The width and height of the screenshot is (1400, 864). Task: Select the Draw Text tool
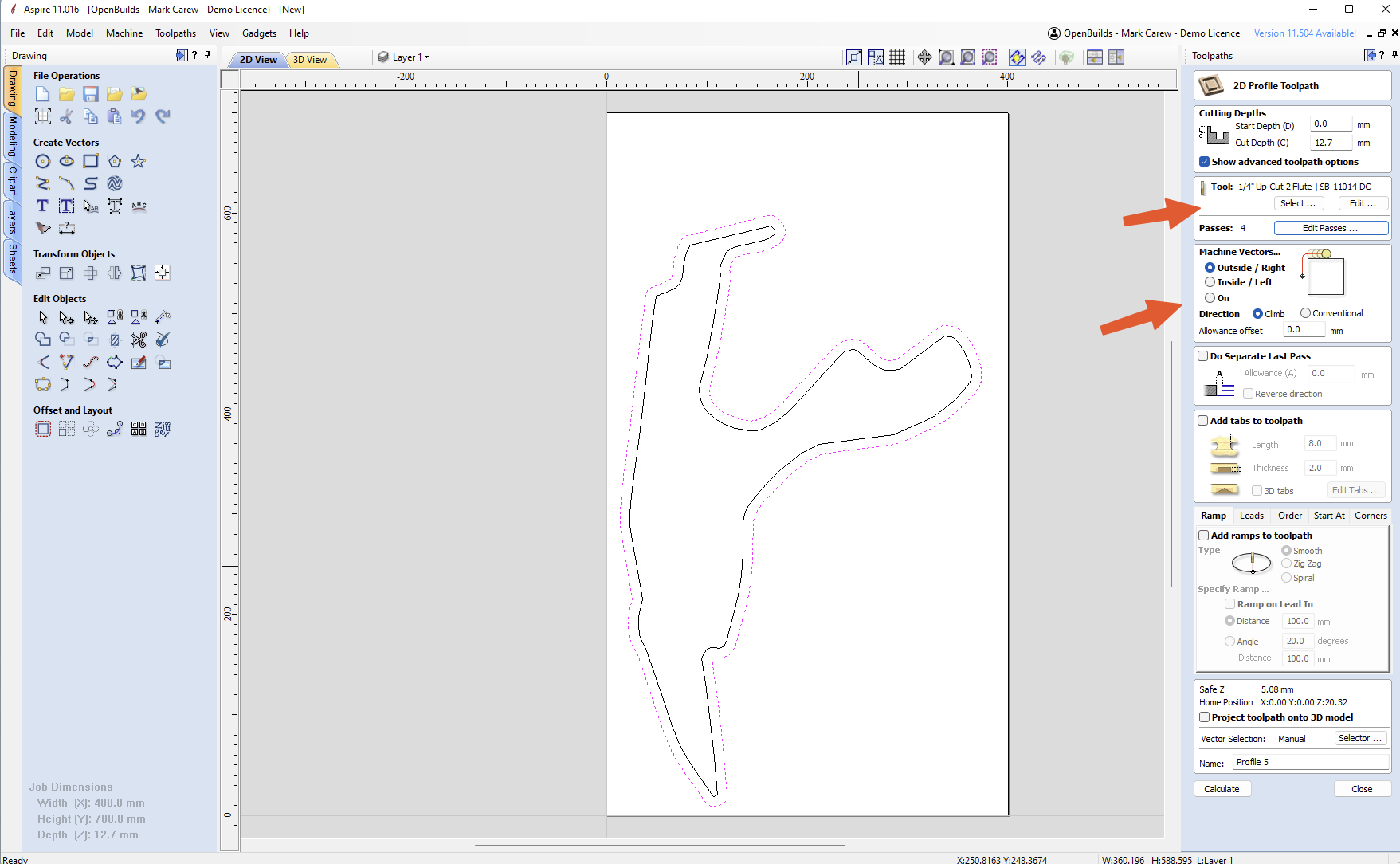[43, 206]
